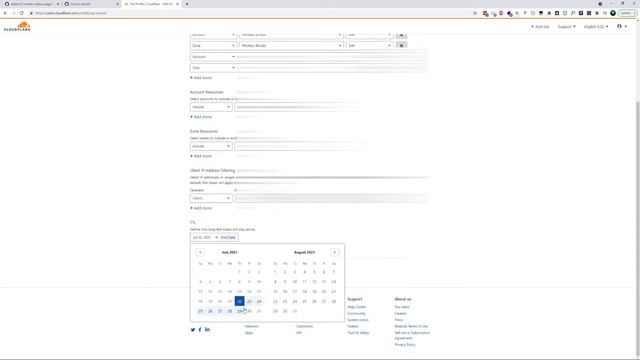Click Add site in header
The width and height of the screenshot is (640, 360).
(540, 27)
